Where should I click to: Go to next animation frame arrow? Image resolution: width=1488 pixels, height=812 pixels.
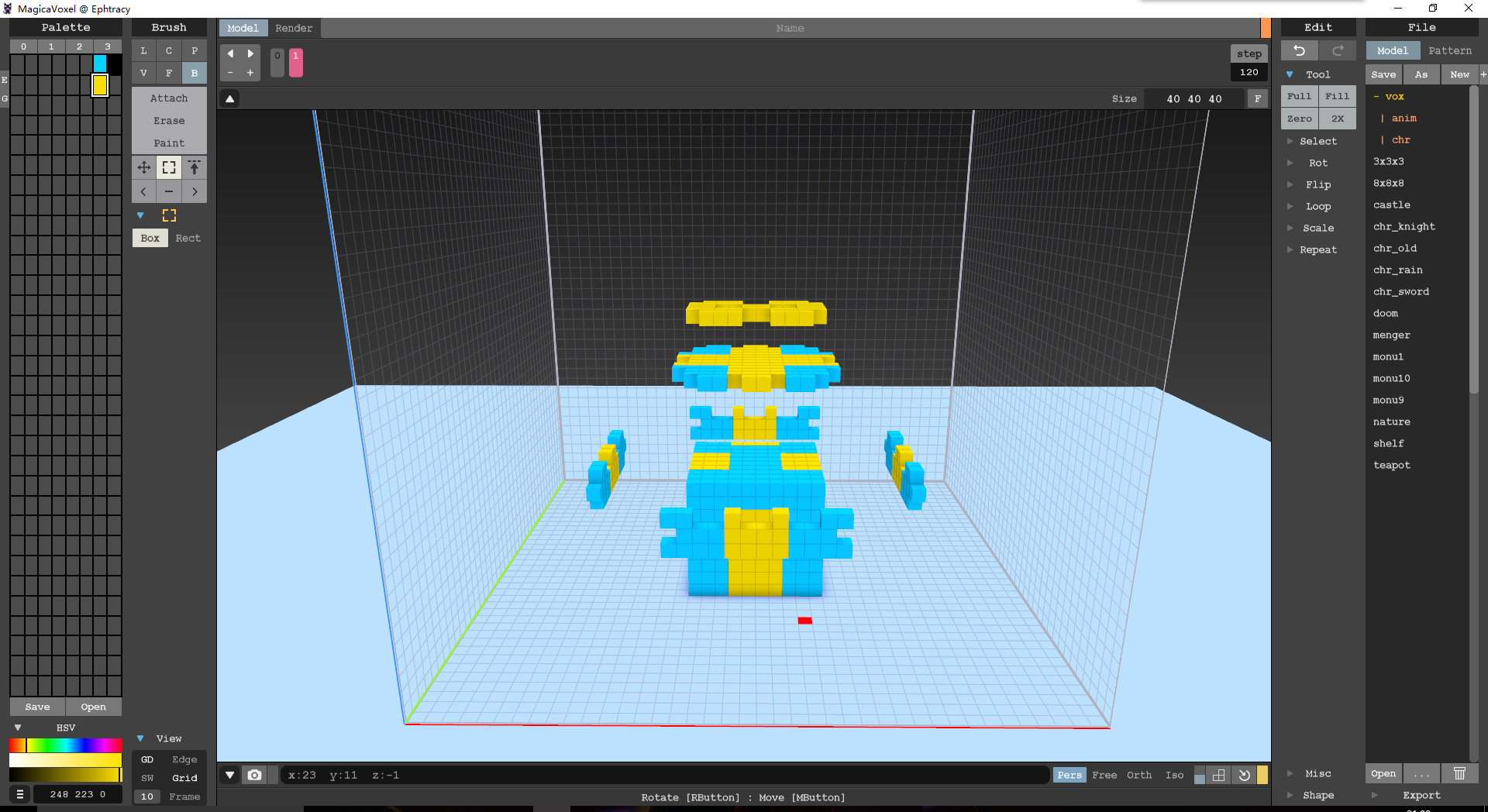[250, 53]
